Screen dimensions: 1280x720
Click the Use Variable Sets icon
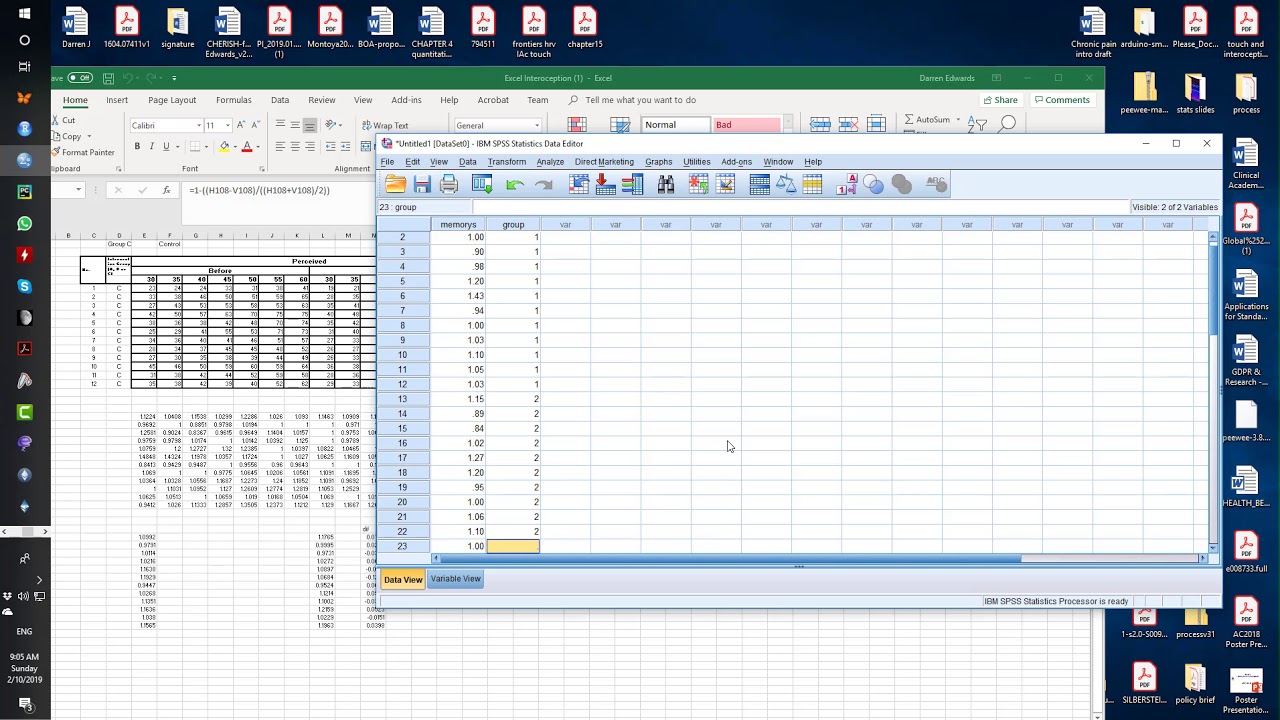point(874,184)
